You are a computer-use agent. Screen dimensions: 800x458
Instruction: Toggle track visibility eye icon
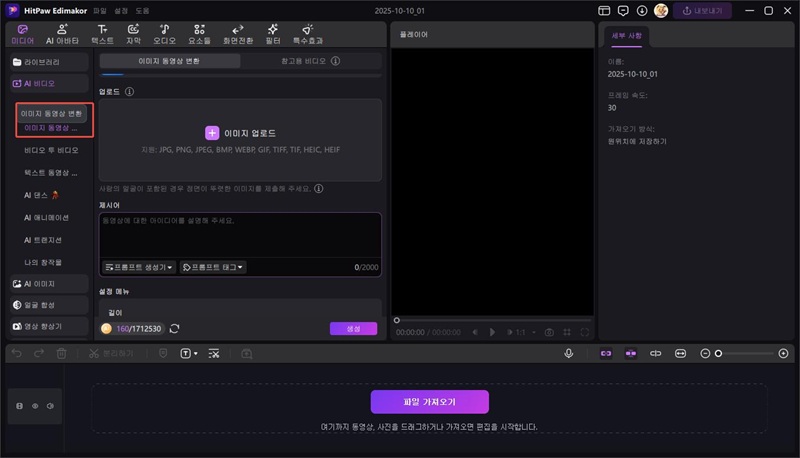click(x=36, y=406)
